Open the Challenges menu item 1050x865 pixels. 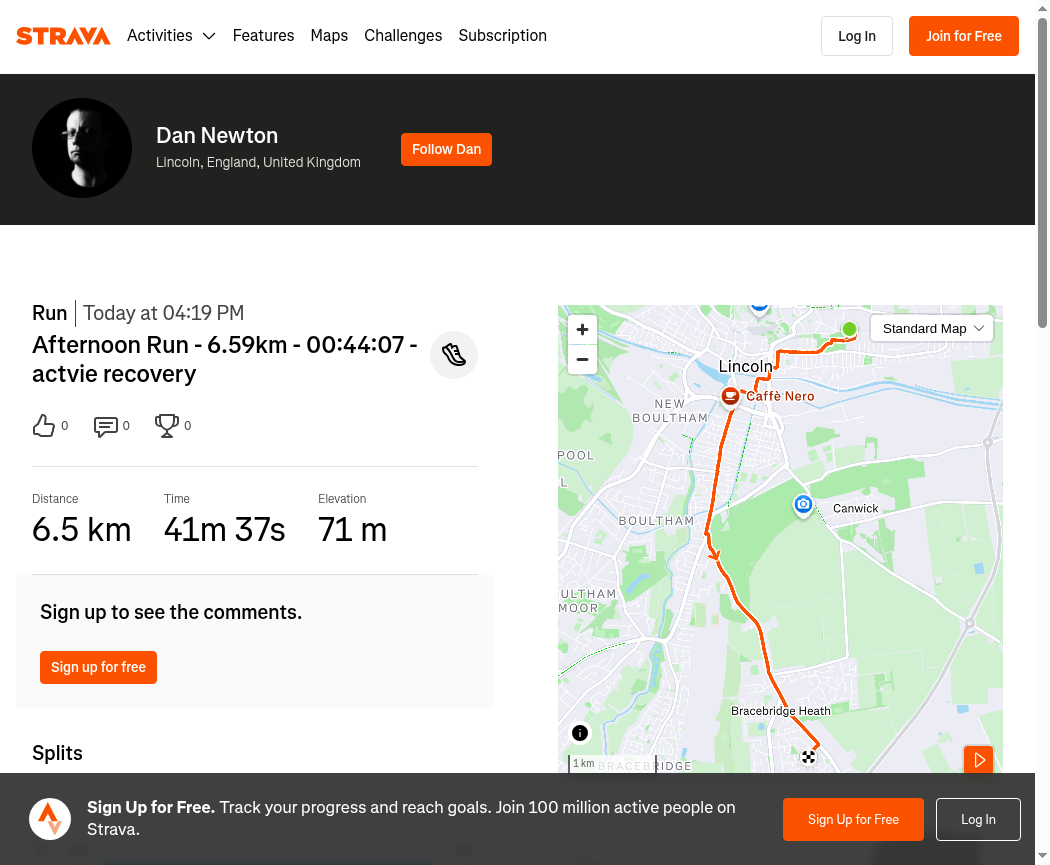coord(403,36)
